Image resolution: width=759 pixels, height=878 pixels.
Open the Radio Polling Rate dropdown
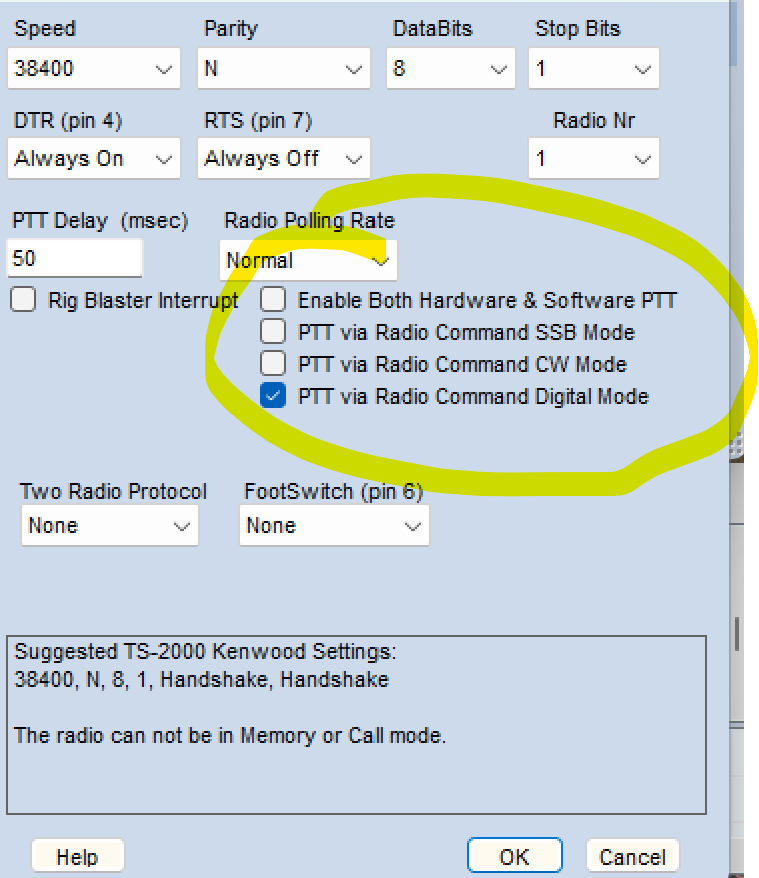[308, 260]
